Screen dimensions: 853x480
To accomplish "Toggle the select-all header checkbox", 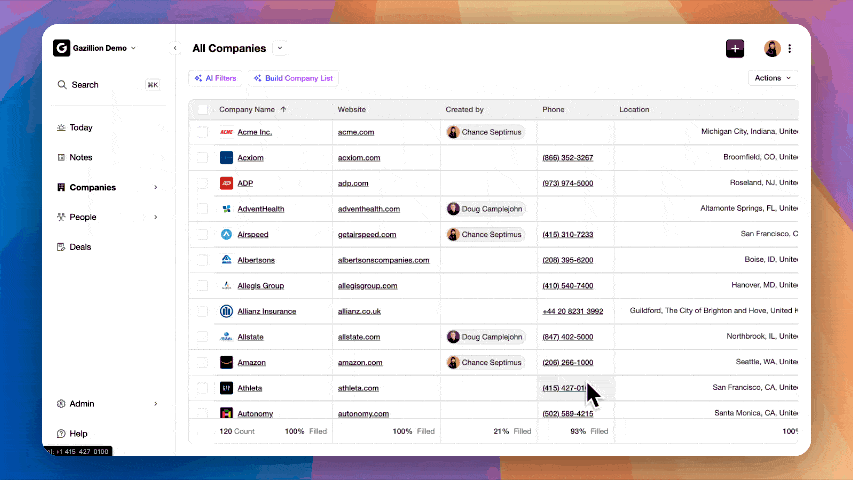I will pos(203,109).
